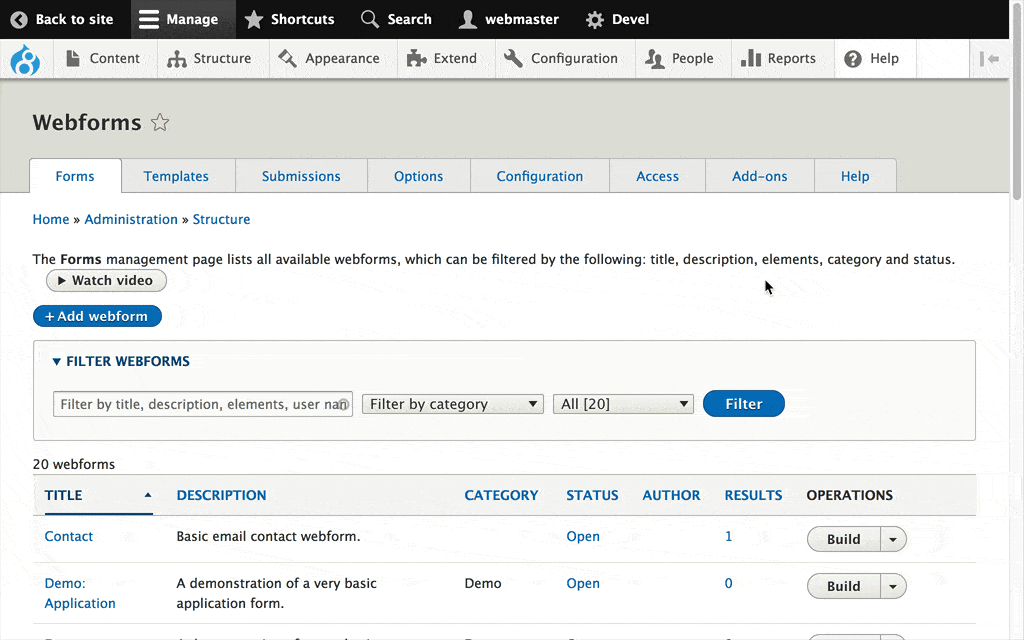This screenshot has width=1024, height=640.
Task: Follow the Home breadcrumb link
Action: pos(51,219)
